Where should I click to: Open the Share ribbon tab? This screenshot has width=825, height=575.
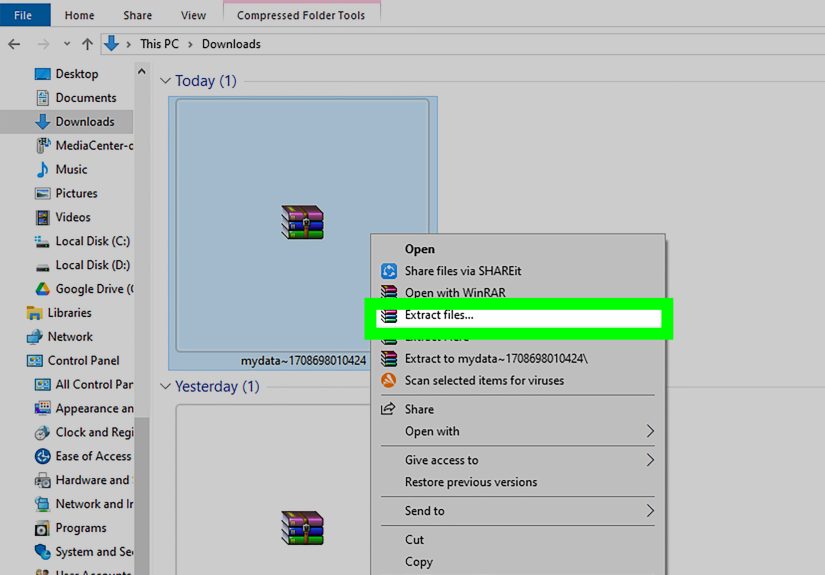point(138,15)
